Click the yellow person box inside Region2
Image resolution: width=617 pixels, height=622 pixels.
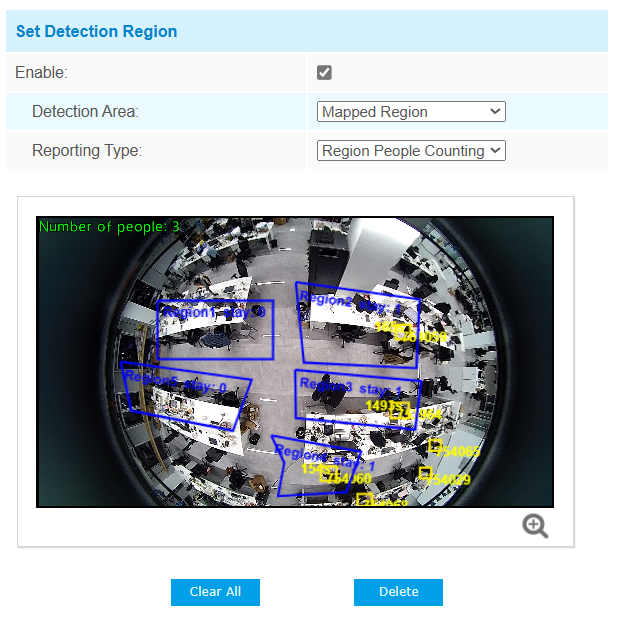click(404, 333)
